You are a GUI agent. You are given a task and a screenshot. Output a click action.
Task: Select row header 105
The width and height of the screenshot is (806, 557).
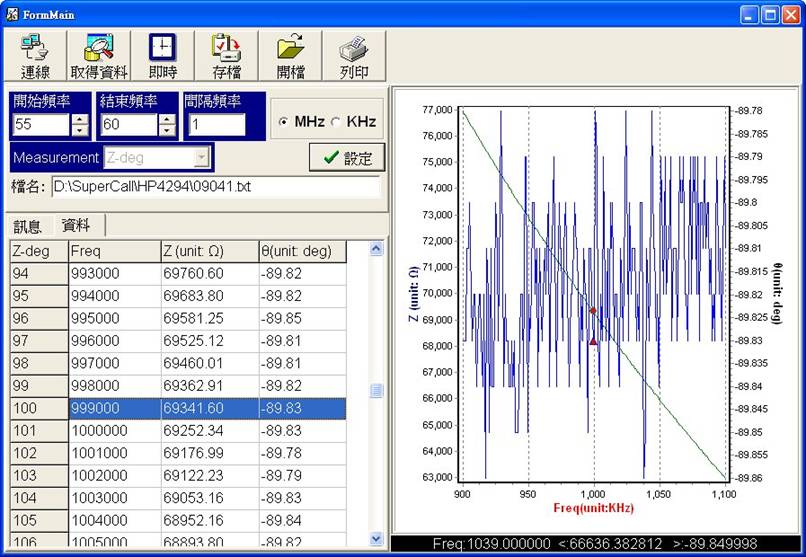tap(39, 521)
